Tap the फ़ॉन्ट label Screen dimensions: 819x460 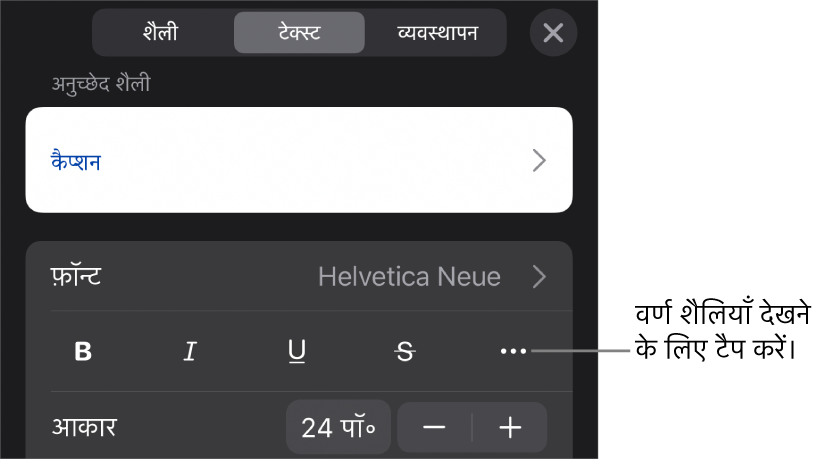[76, 277]
